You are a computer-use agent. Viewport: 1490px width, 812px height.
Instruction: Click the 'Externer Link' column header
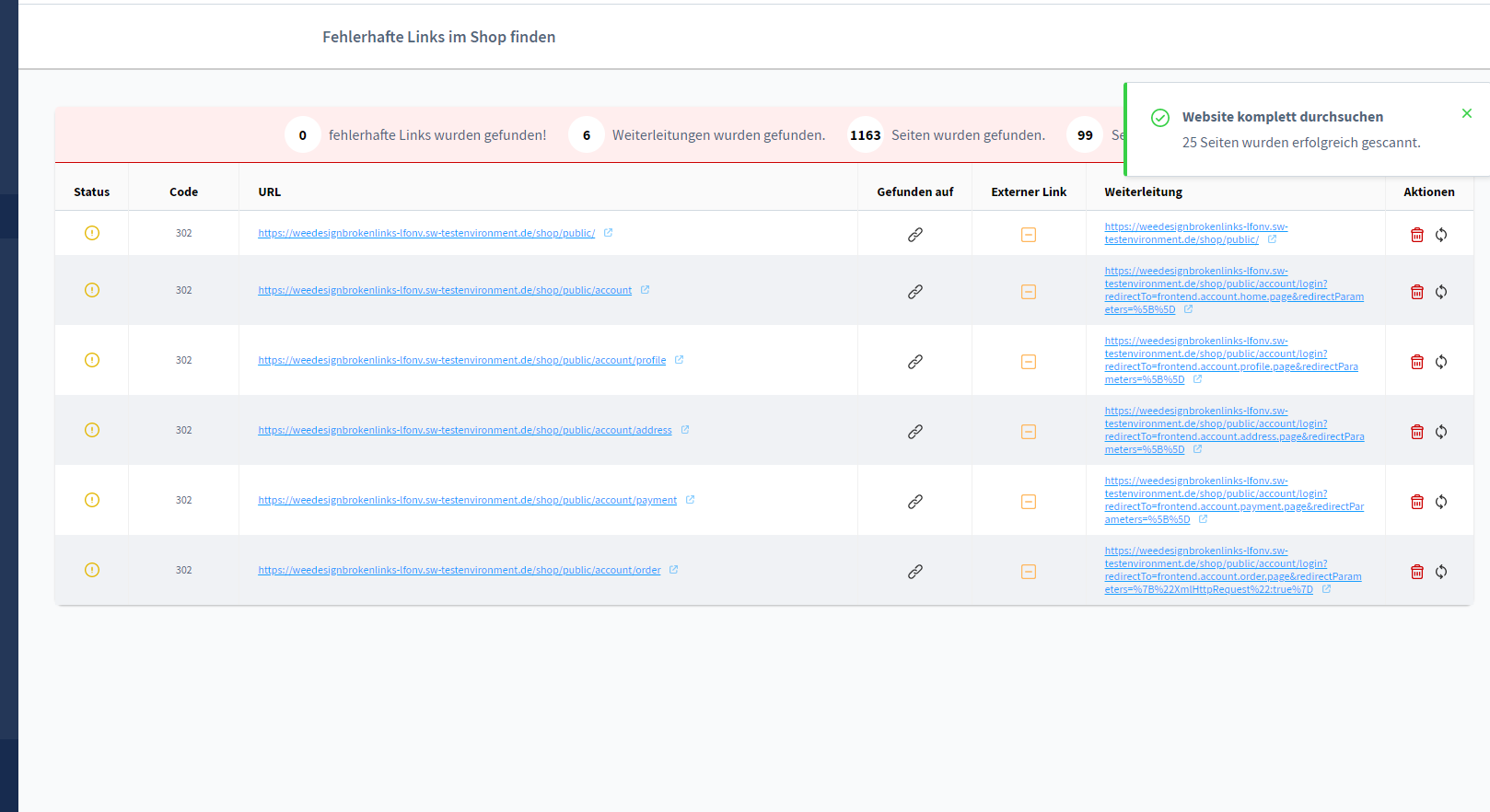pyautogui.click(x=1029, y=192)
